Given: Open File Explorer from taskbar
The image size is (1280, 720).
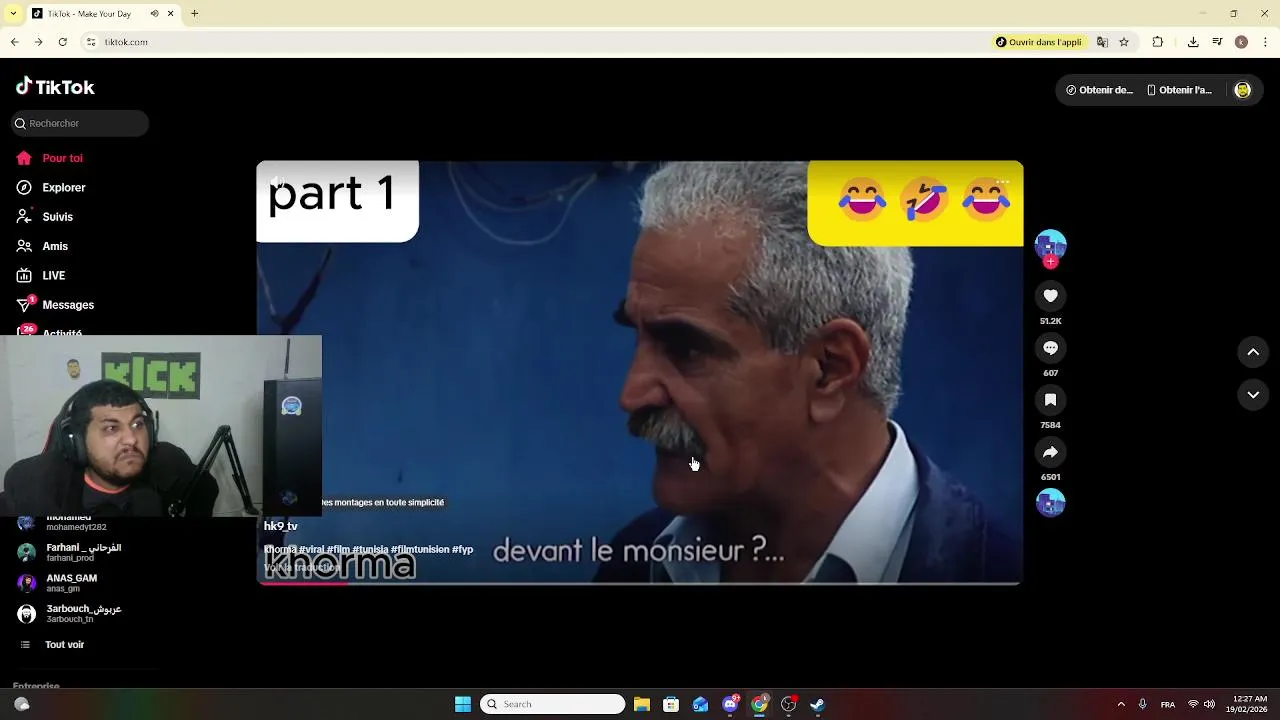Looking at the screenshot, I should pos(642,704).
